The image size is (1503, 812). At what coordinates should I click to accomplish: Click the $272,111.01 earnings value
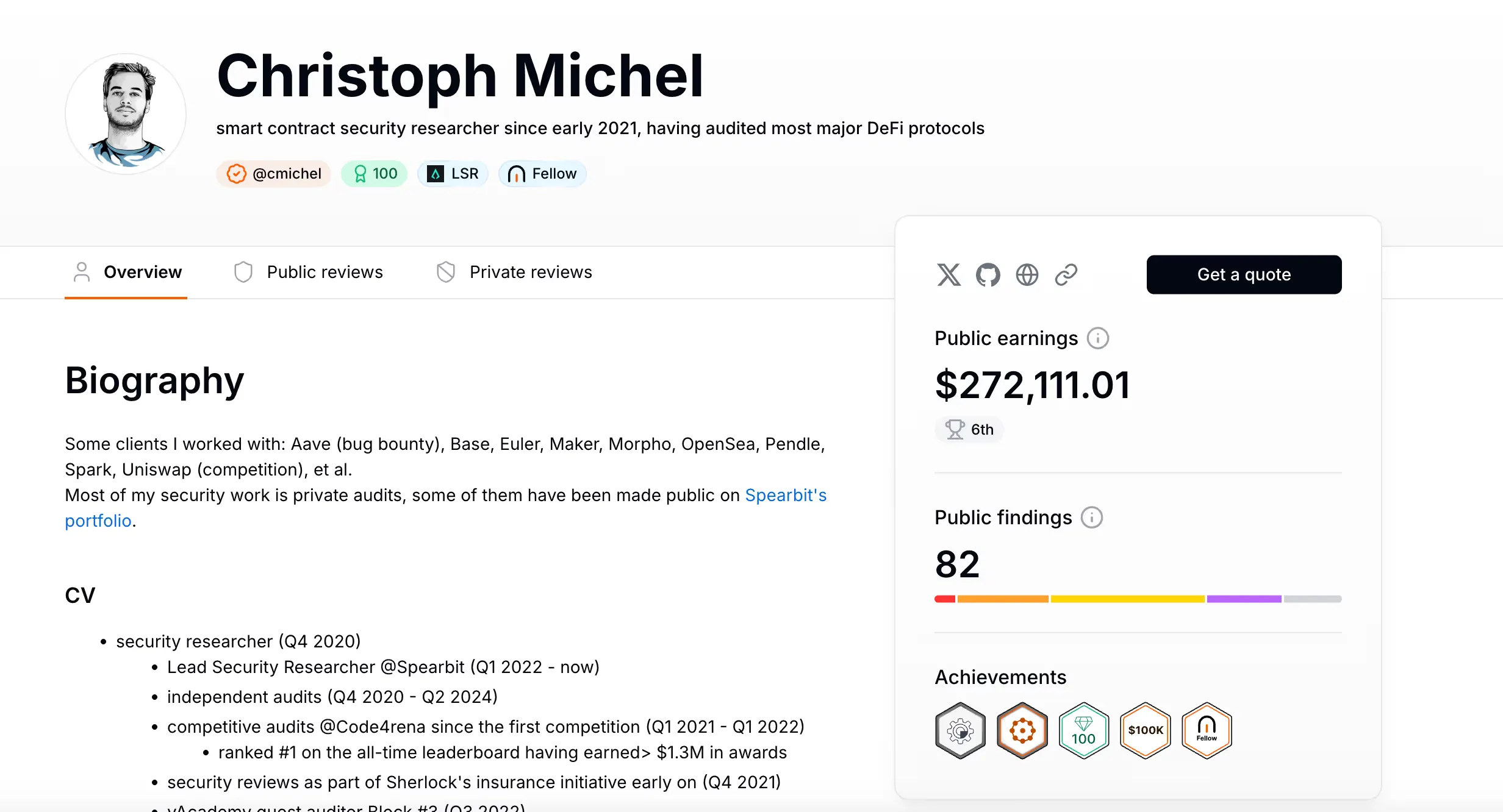click(1033, 386)
